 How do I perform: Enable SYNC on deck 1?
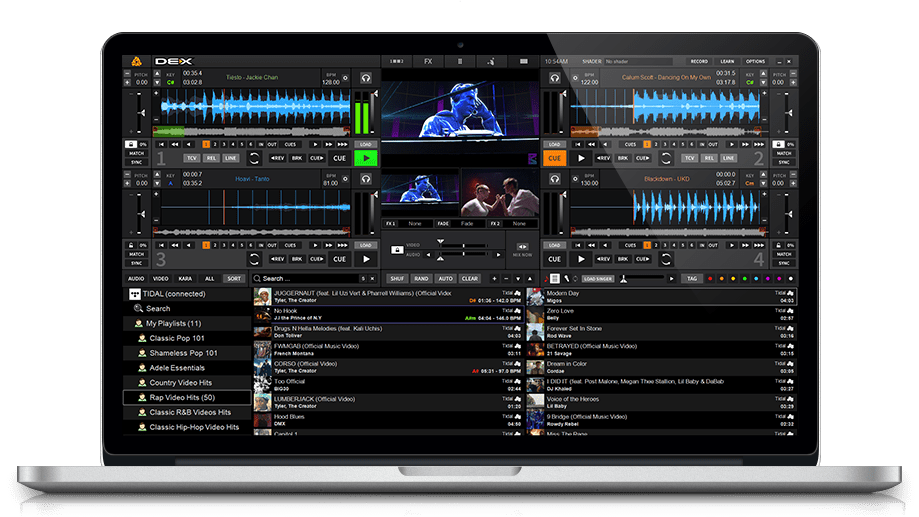click(x=137, y=162)
